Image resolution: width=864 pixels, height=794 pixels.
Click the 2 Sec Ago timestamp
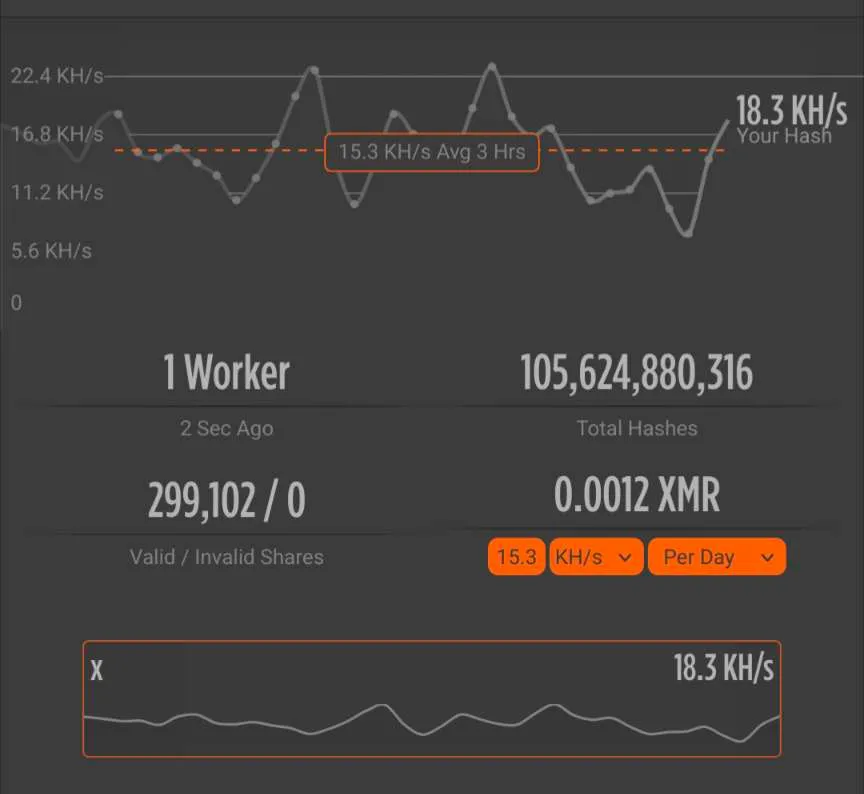[x=226, y=428]
